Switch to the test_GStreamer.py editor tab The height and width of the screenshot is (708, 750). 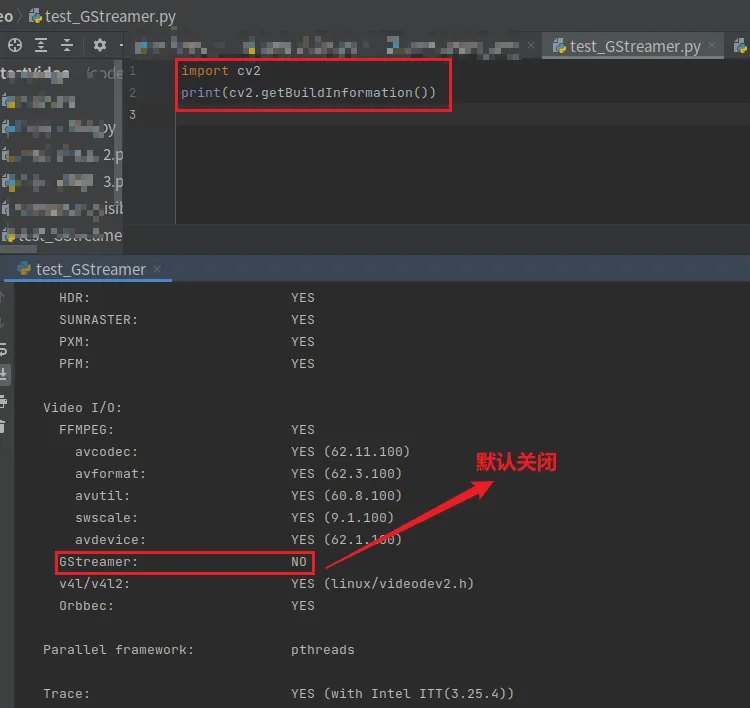[635, 46]
